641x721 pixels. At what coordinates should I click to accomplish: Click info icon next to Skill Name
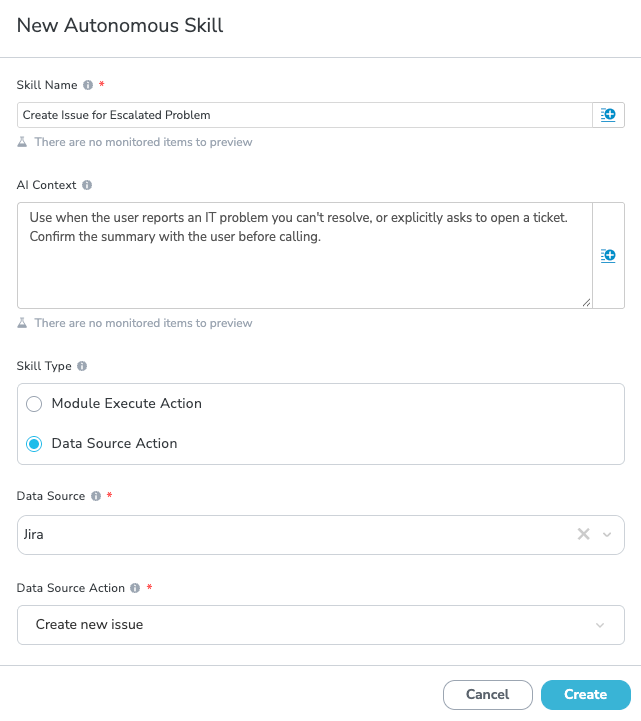pos(88,85)
